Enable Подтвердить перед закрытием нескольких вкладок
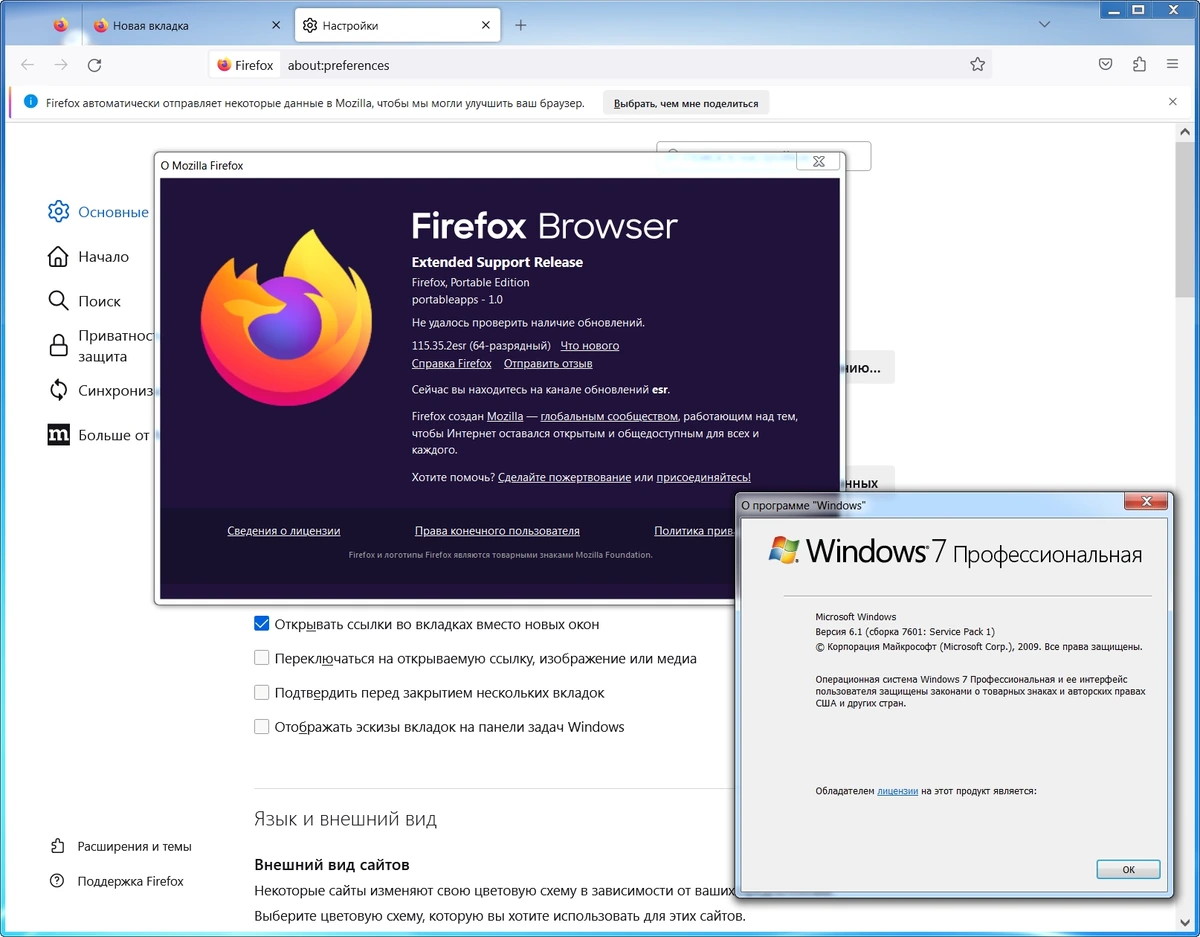Screen dimensions: 1200x937 tap(262, 692)
